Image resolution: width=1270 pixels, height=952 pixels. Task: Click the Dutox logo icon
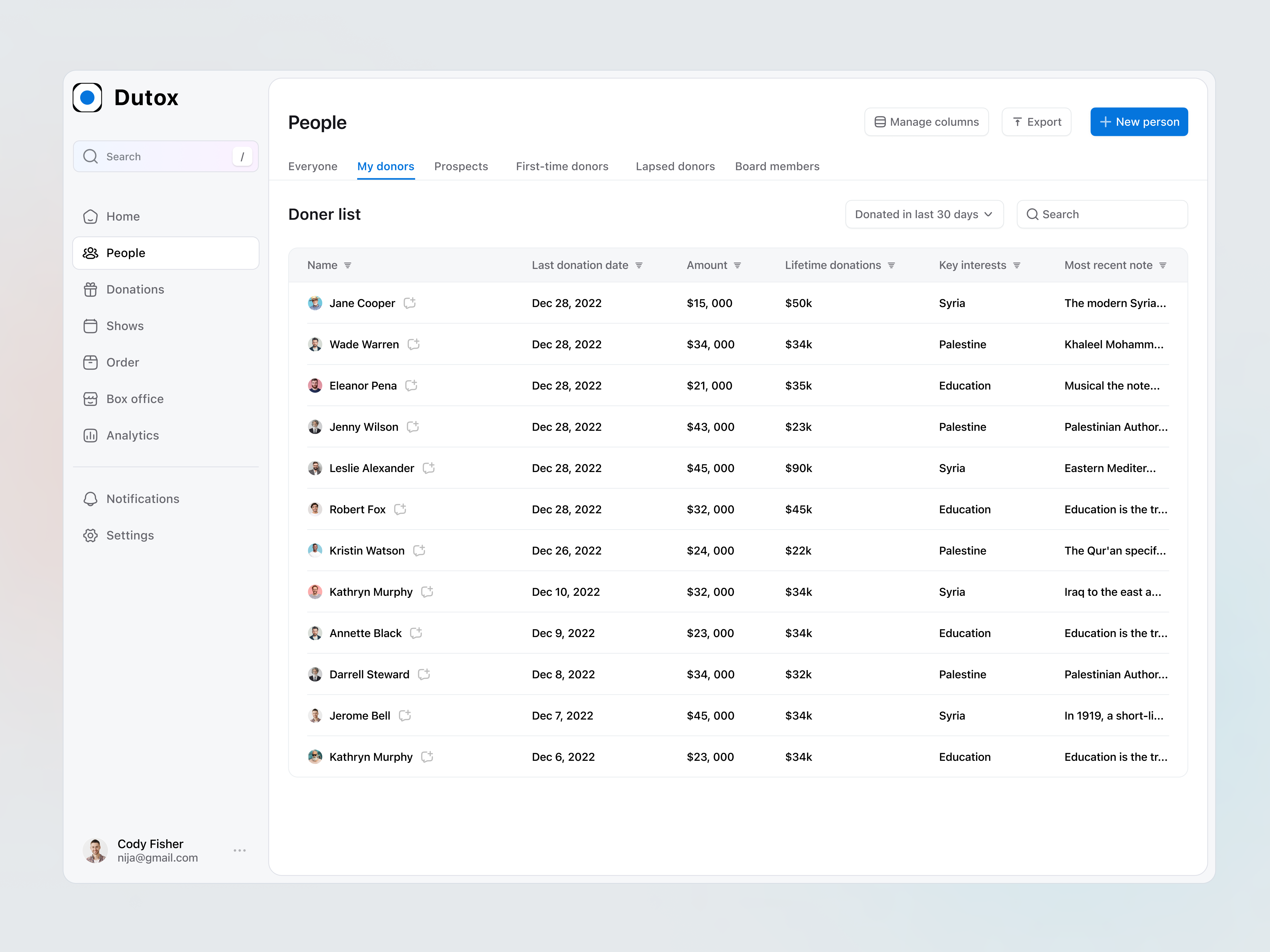pyautogui.click(x=87, y=98)
